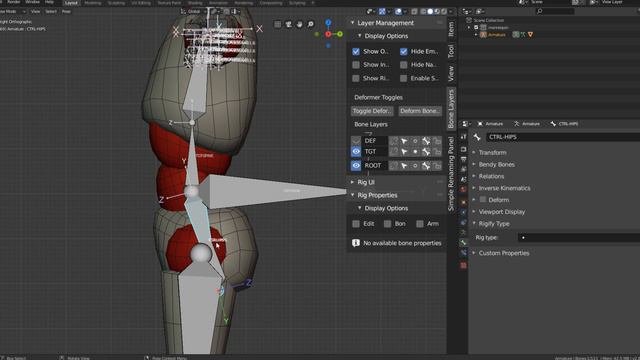Open Bone properties tab green bone icon
Image resolution: width=640 pixels, height=360 pixels.
[x=463, y=243]
